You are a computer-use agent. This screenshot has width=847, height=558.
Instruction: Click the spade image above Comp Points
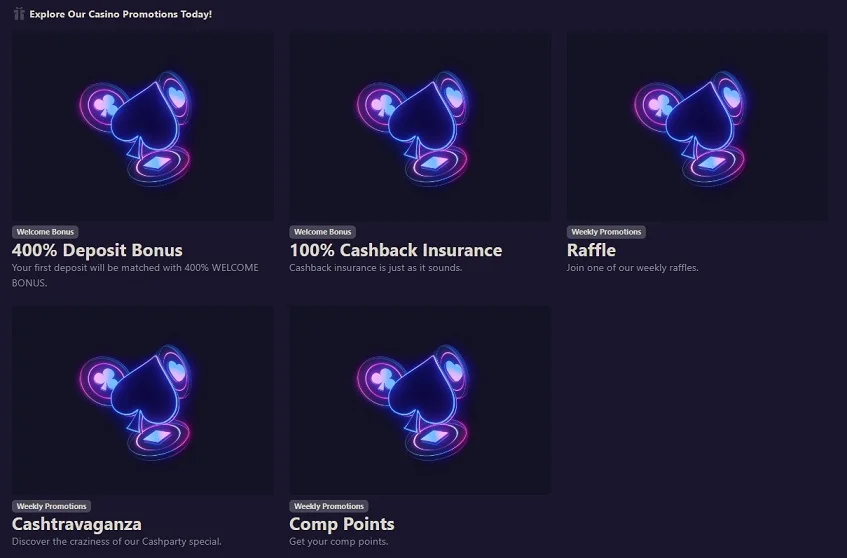(420, 400)
